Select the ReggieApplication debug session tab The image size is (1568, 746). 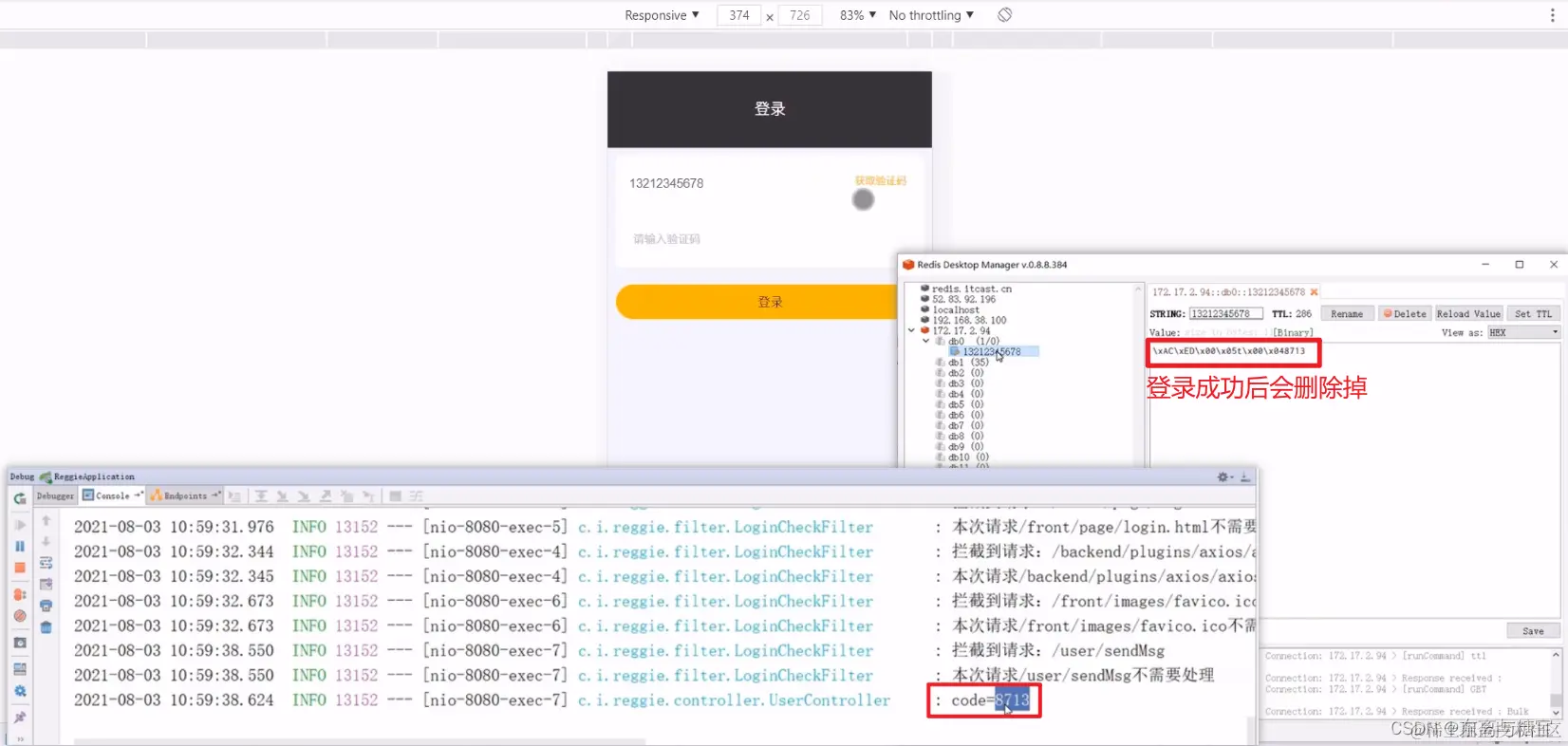[x=87, y=476]
